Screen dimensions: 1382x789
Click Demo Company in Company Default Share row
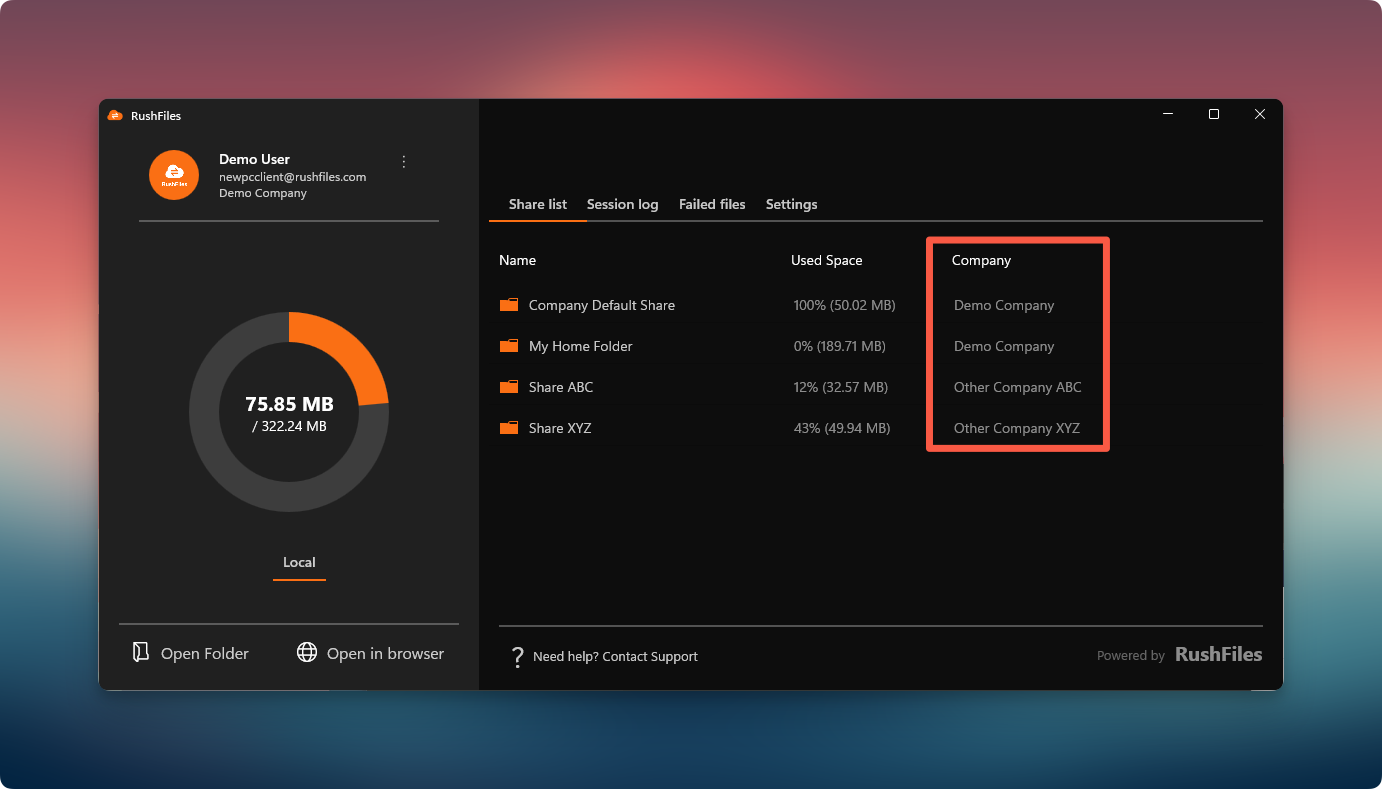pos(1004,305)
